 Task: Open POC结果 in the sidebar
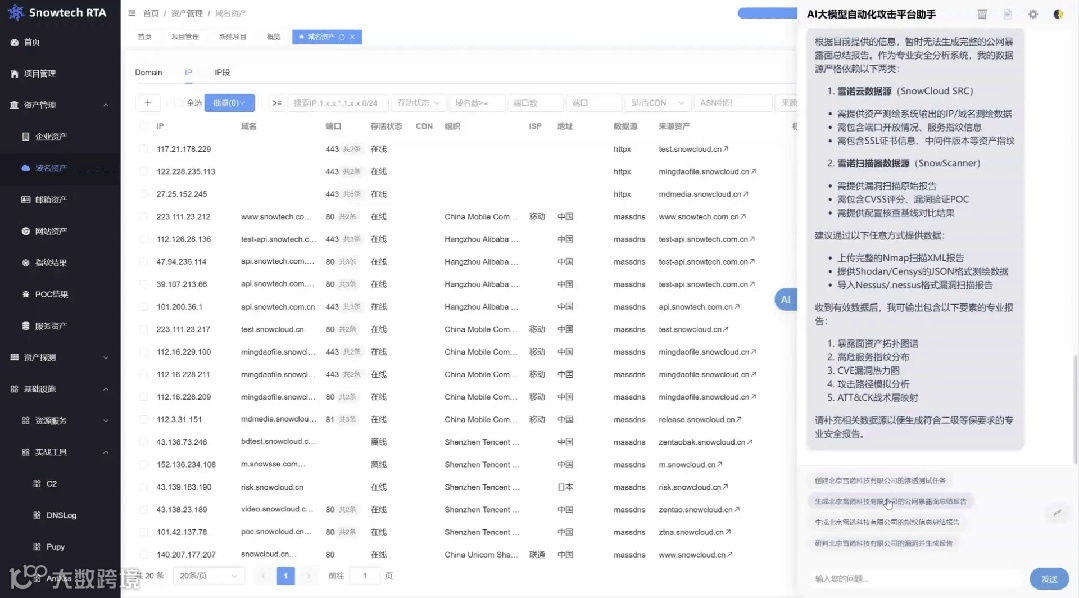[51, 295]
